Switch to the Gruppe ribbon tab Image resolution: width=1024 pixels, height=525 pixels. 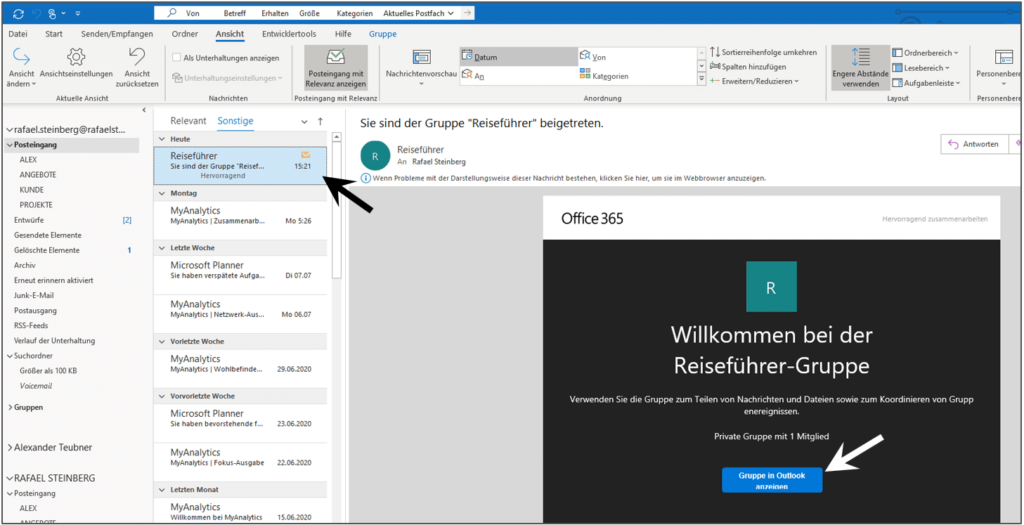(383, 34)
